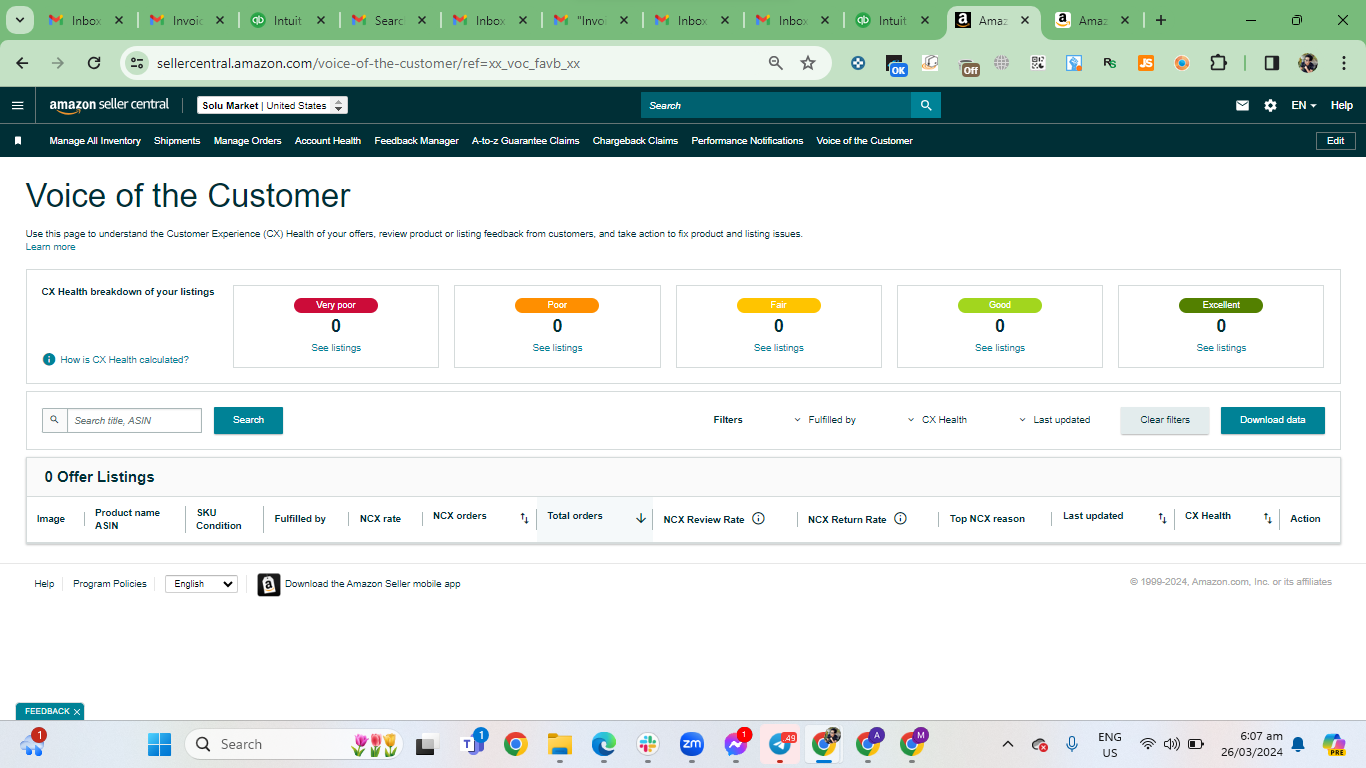The height and width of the screenshot is (768, 1366).
Task: Show hidden system tray icons
Action: (1008, 744)
